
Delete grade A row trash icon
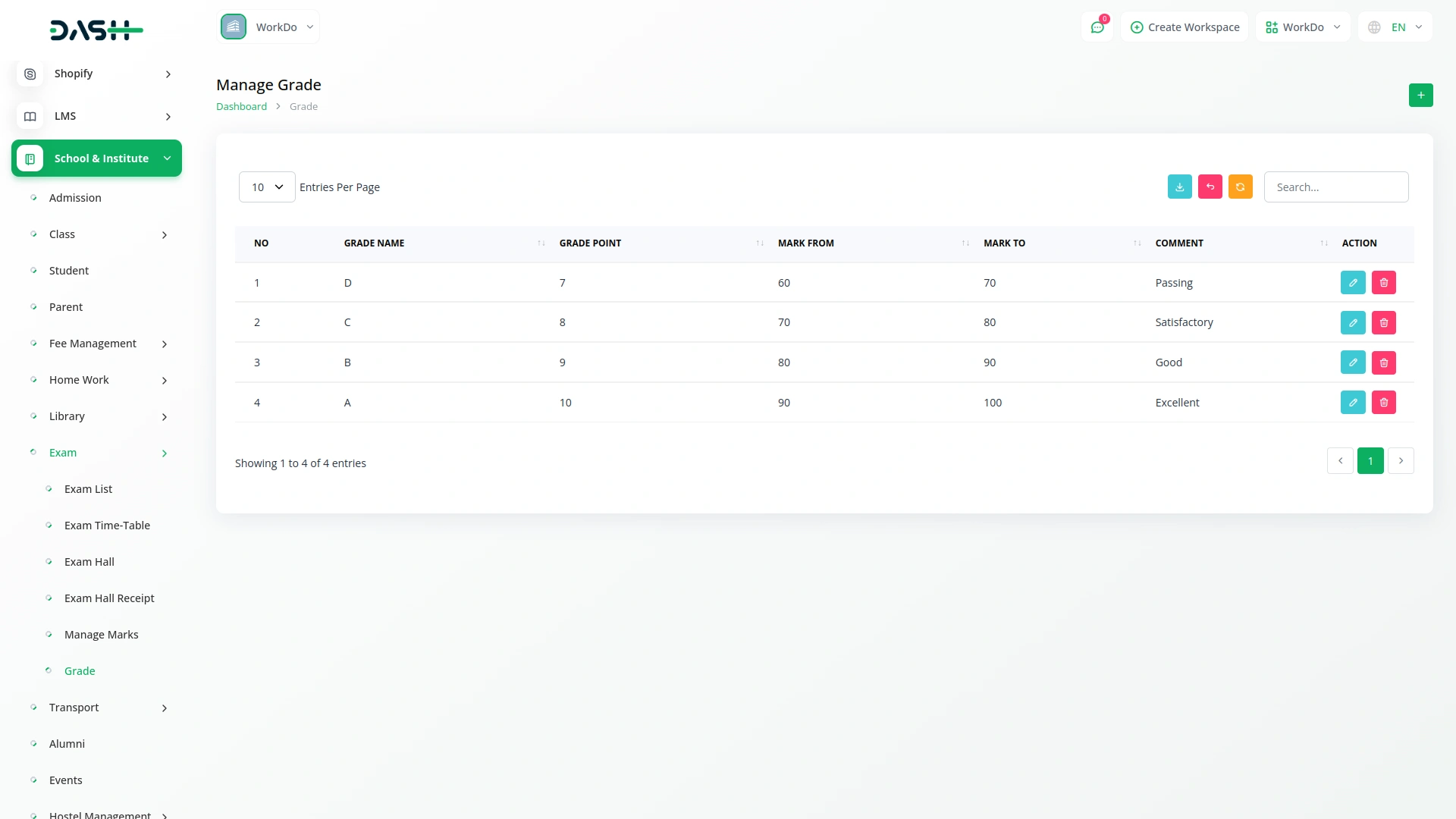(x=1383, y=403)
